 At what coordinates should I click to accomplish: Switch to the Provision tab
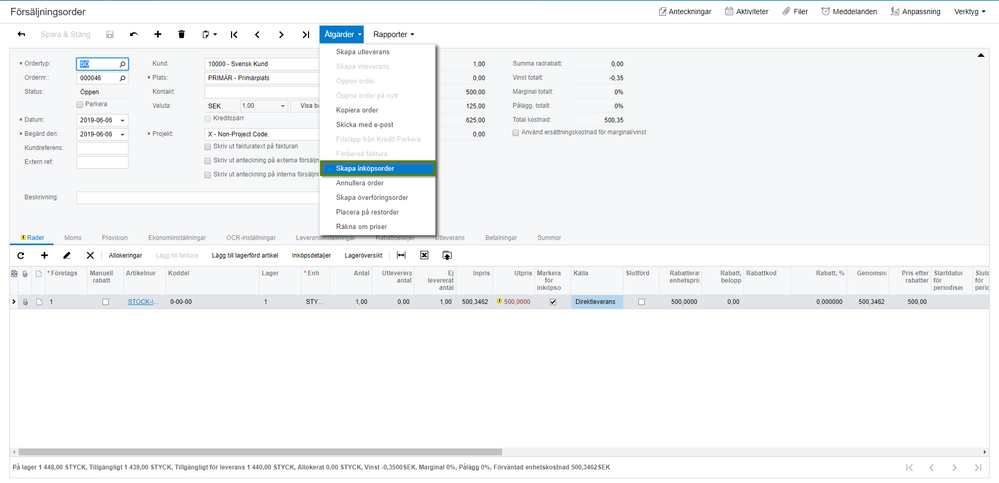[115, 238]
